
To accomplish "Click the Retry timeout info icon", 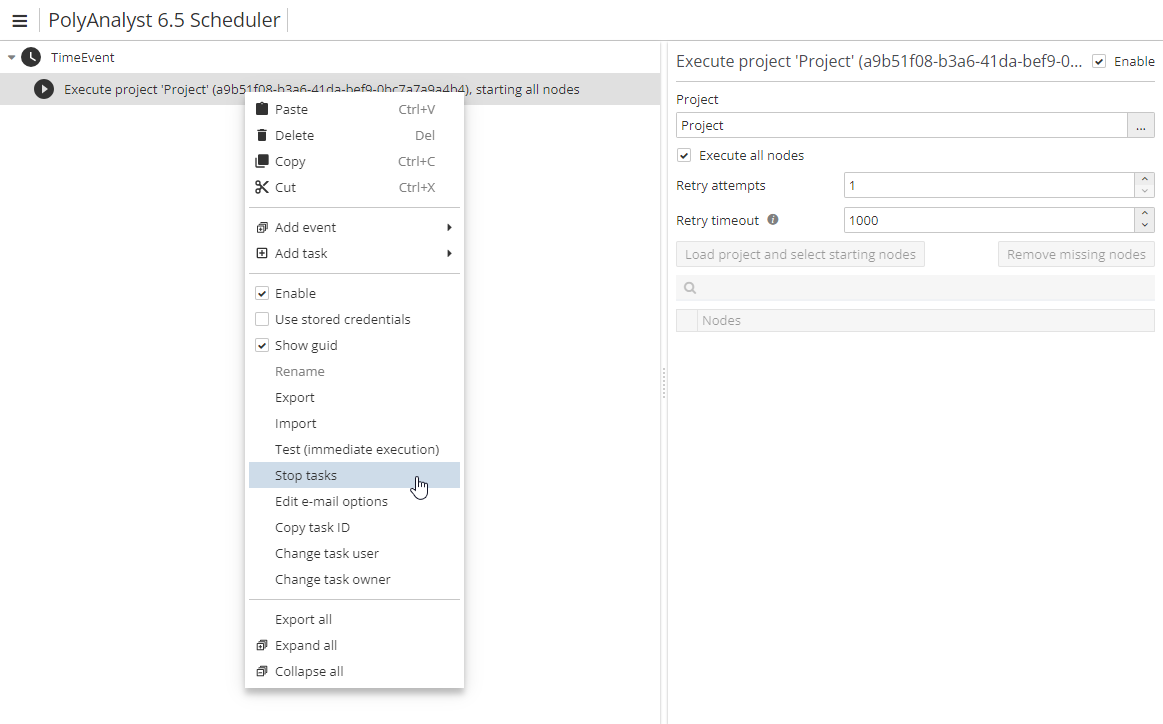I will pos(772,220).
